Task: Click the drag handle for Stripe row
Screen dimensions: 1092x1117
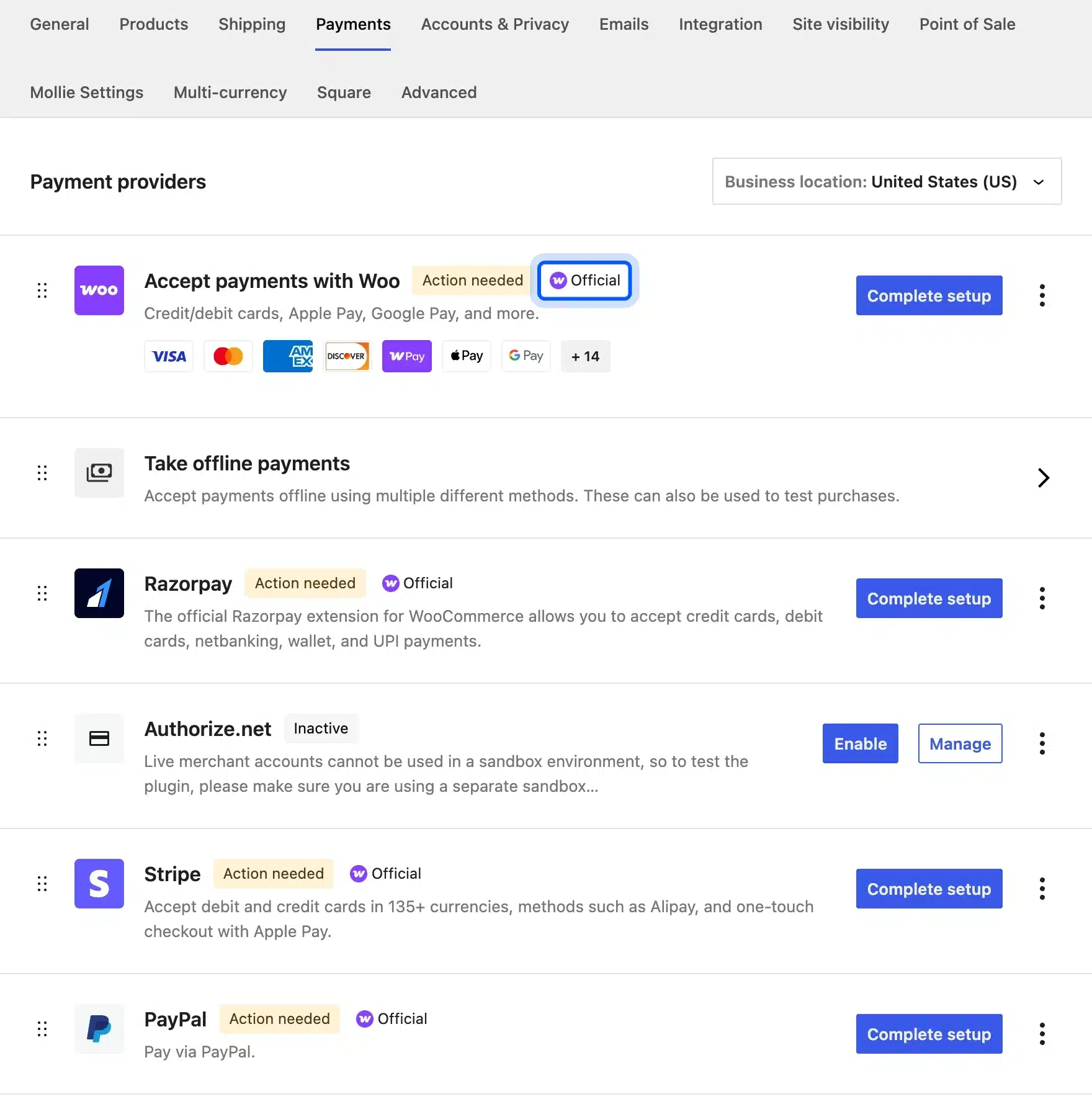Action: pyautogui.click(x=42, y=884)
